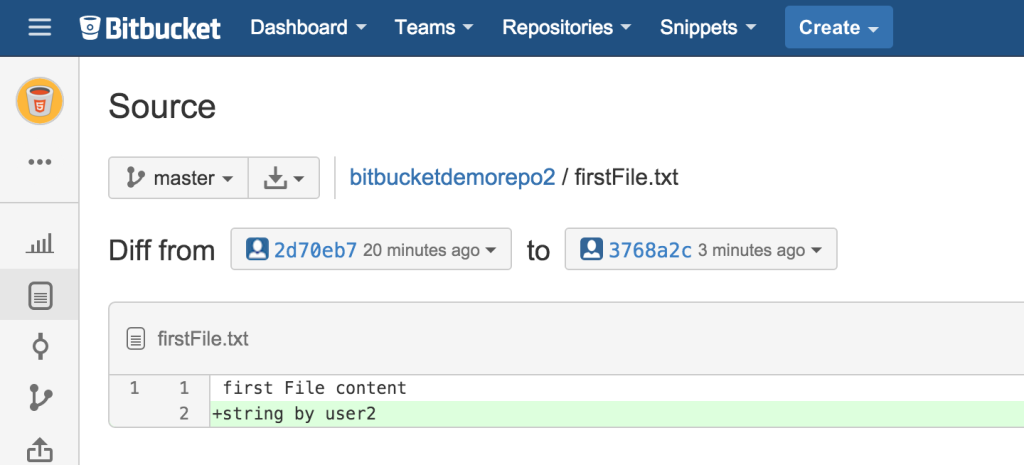The height and width of the screenshot is (465, 1024).
Task: Click the firstFile.txt file icon in diff header
Action: [x=137, y=339]
